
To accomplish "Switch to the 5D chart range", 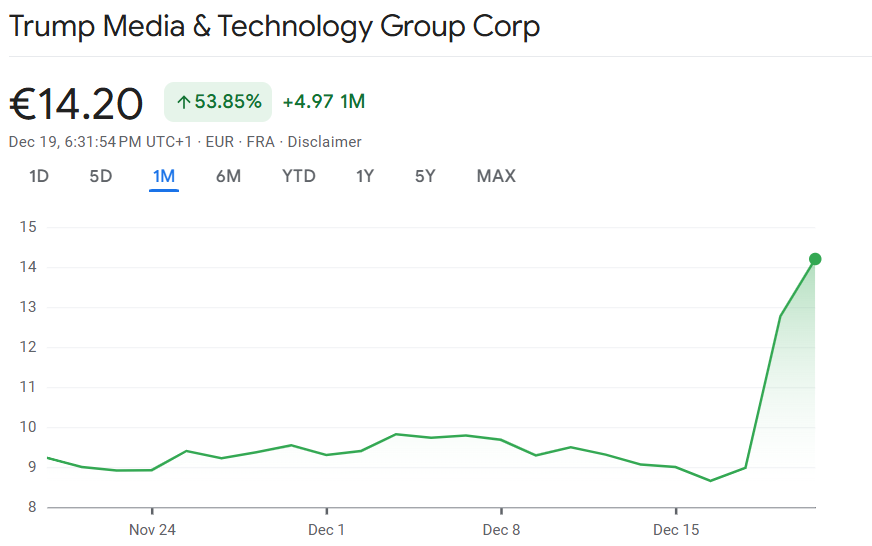I will (101, 176).
